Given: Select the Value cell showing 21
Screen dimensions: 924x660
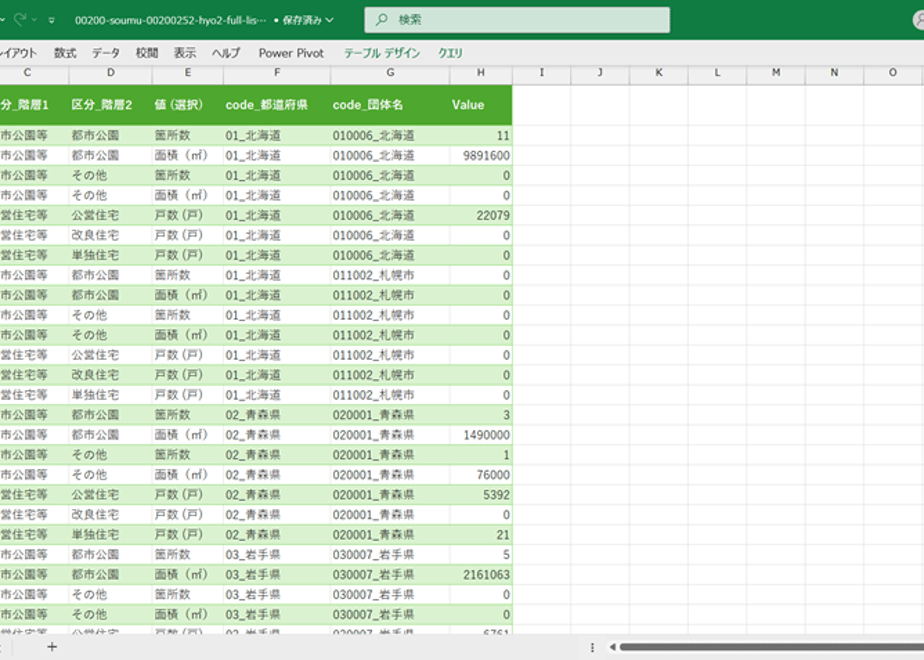Looking at the screenshot, I should [x=481, y=535].
